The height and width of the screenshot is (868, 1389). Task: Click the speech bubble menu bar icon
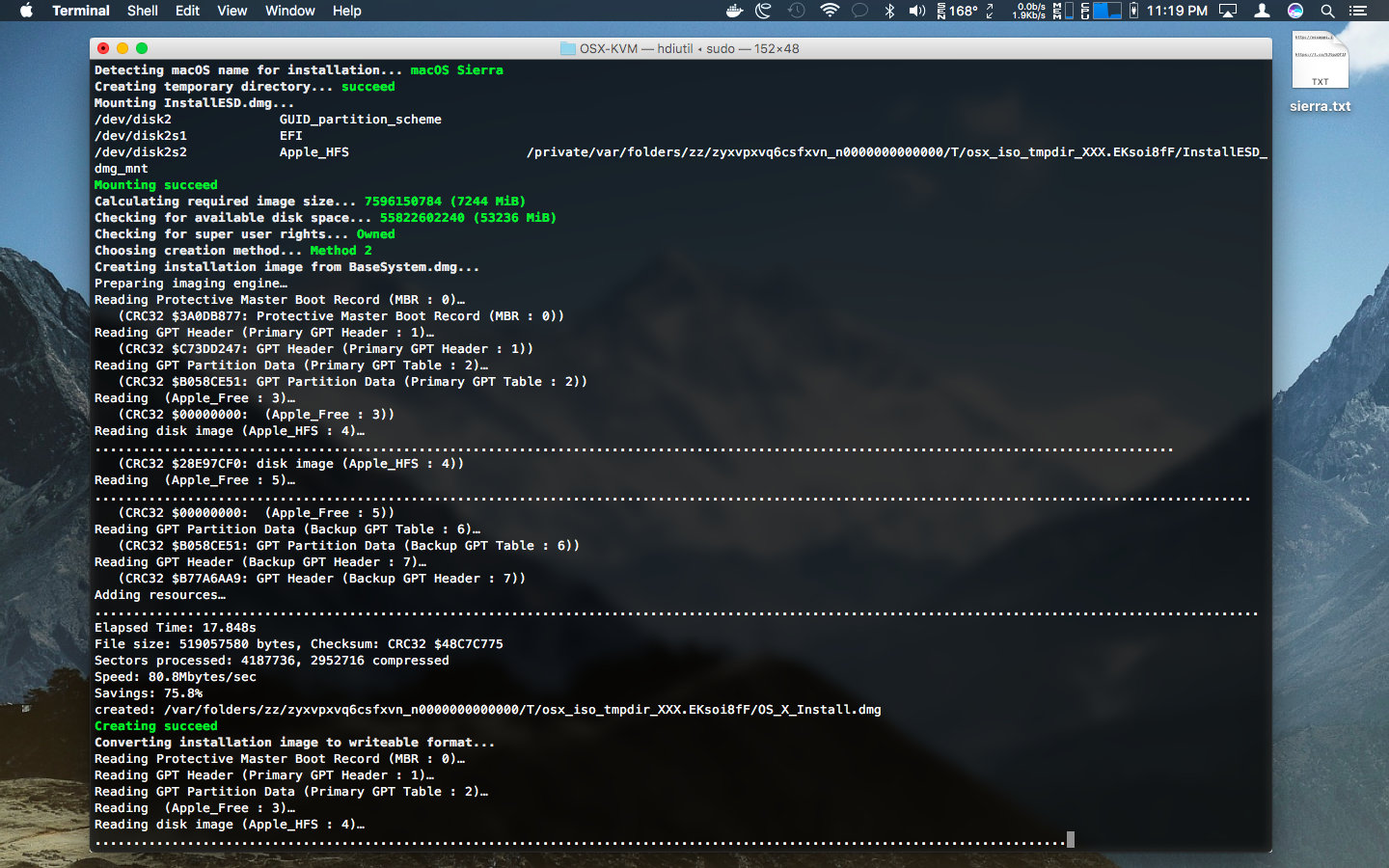click(860, 11)
